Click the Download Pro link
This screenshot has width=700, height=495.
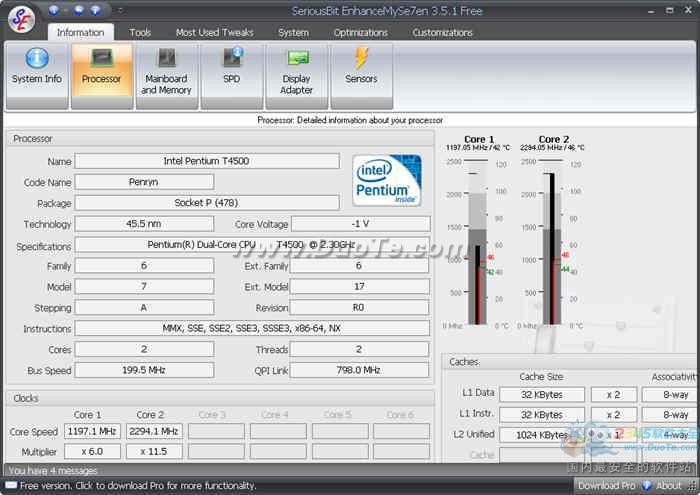[x=606, y=486]
